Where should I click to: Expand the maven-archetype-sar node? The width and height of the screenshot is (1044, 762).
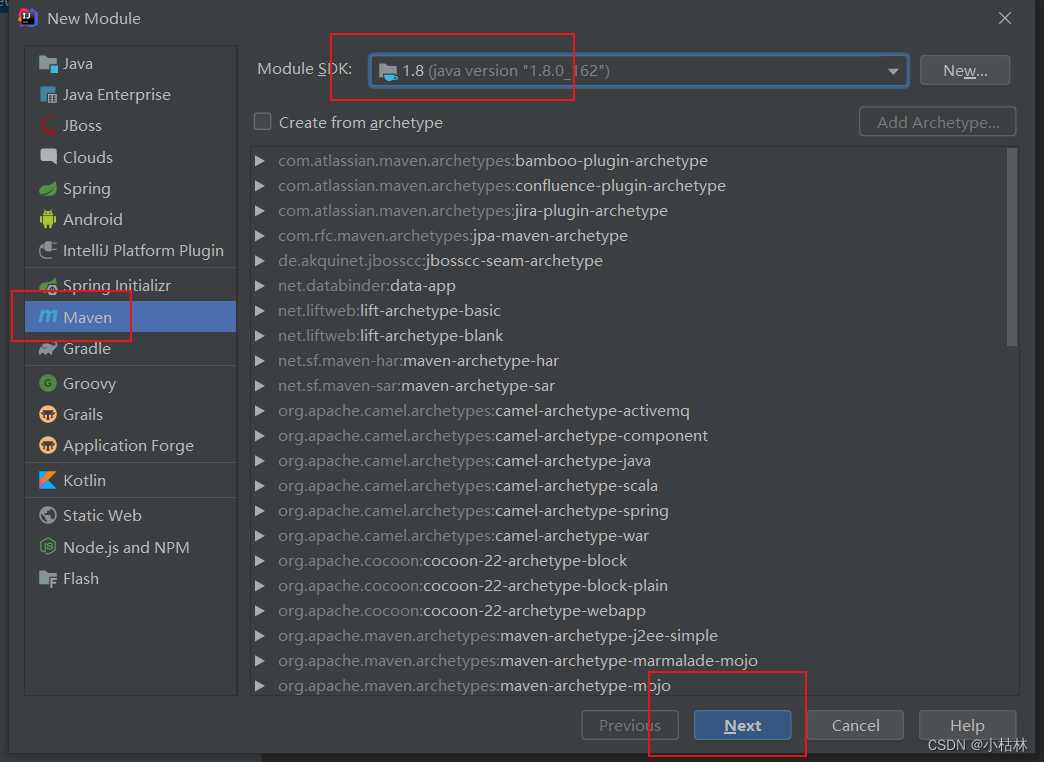pos(260,386)
